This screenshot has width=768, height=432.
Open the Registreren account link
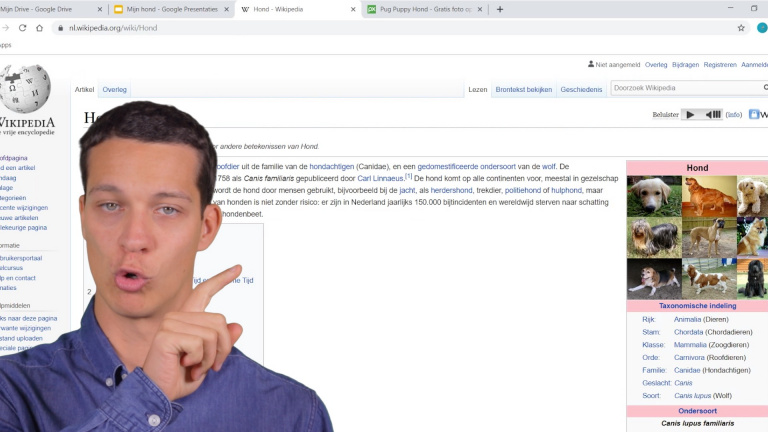pyautogui.click(x=719, y=64)
